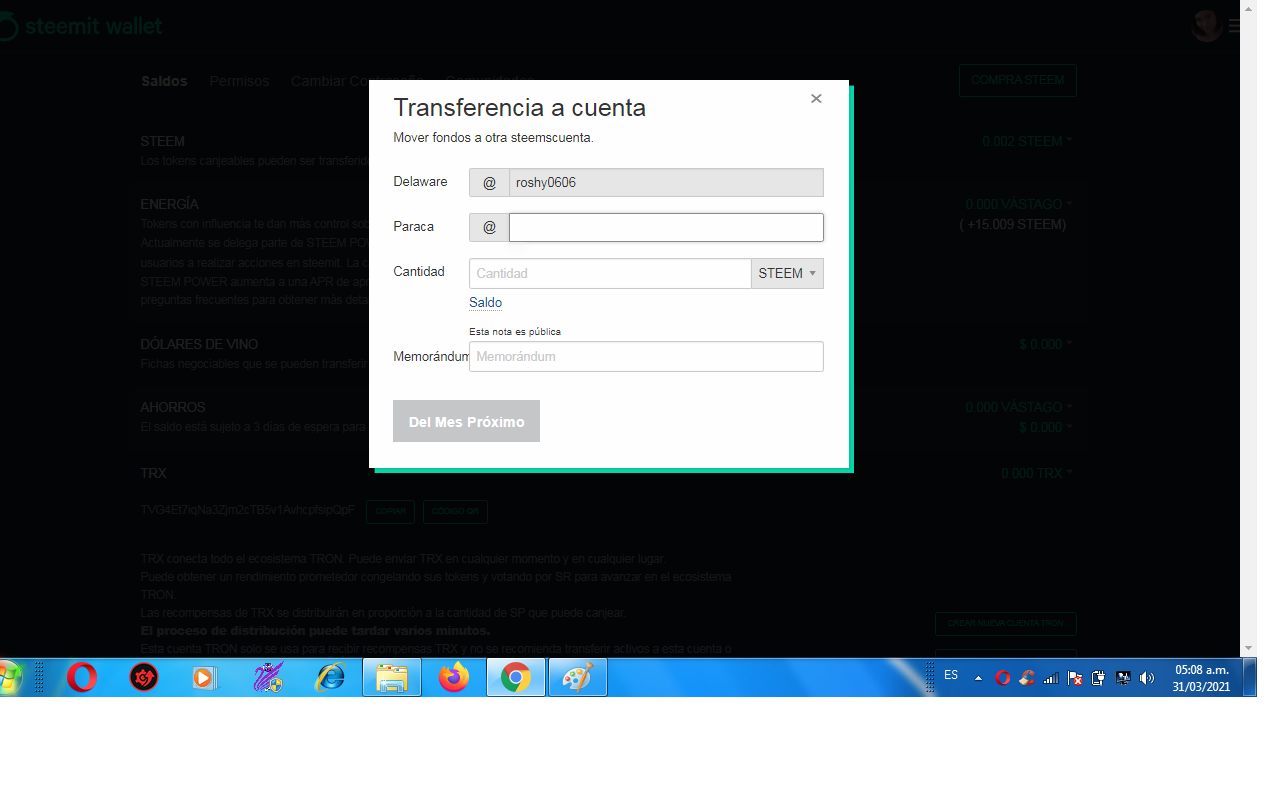1280x800 pixels.
Task: Open the red-black round taskbar app
Action: coord(144,678)
